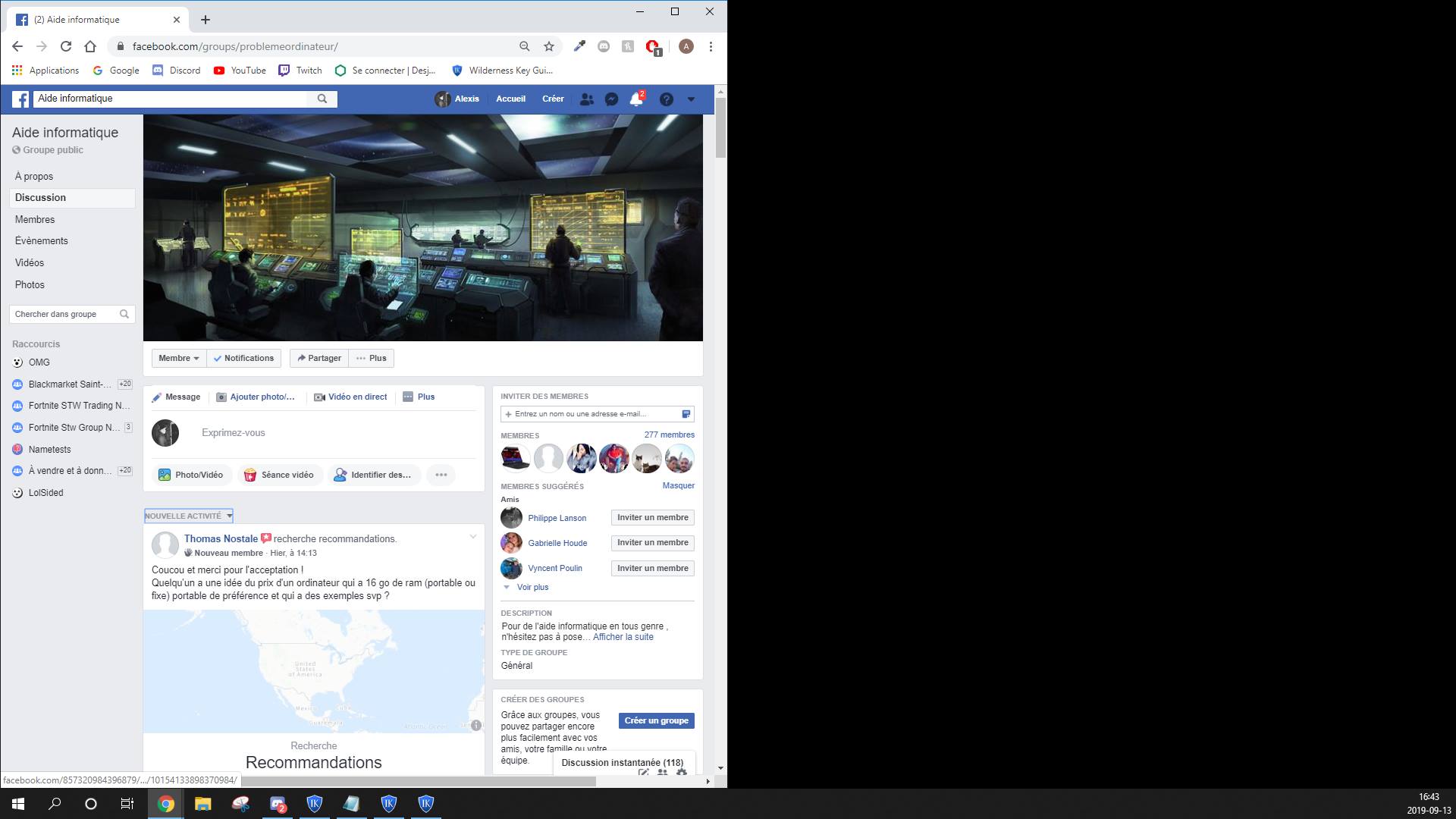
Task: Select Vidéo en direct tab
Action: coord(350,397)
